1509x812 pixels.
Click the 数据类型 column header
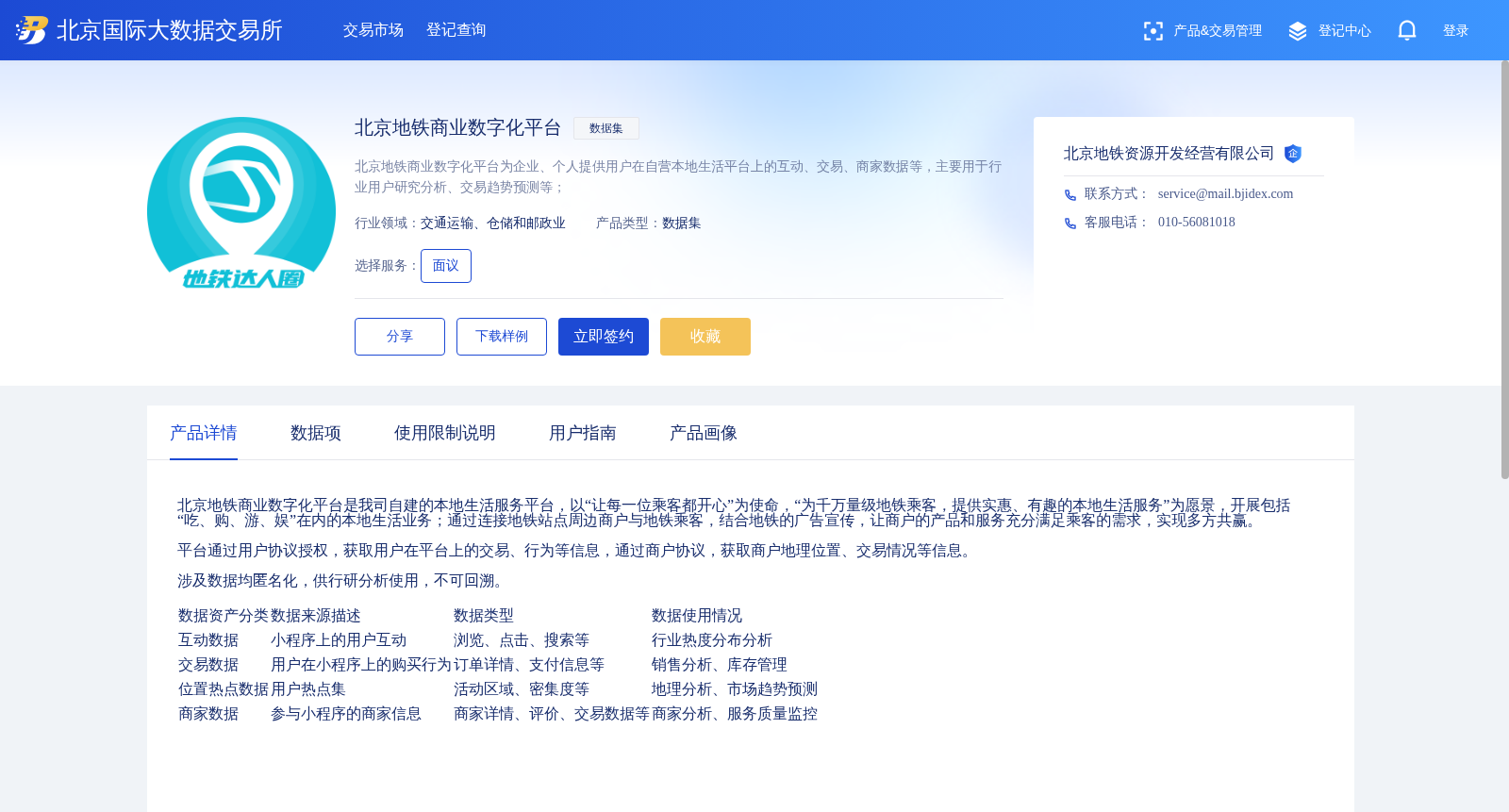(484, 616)
